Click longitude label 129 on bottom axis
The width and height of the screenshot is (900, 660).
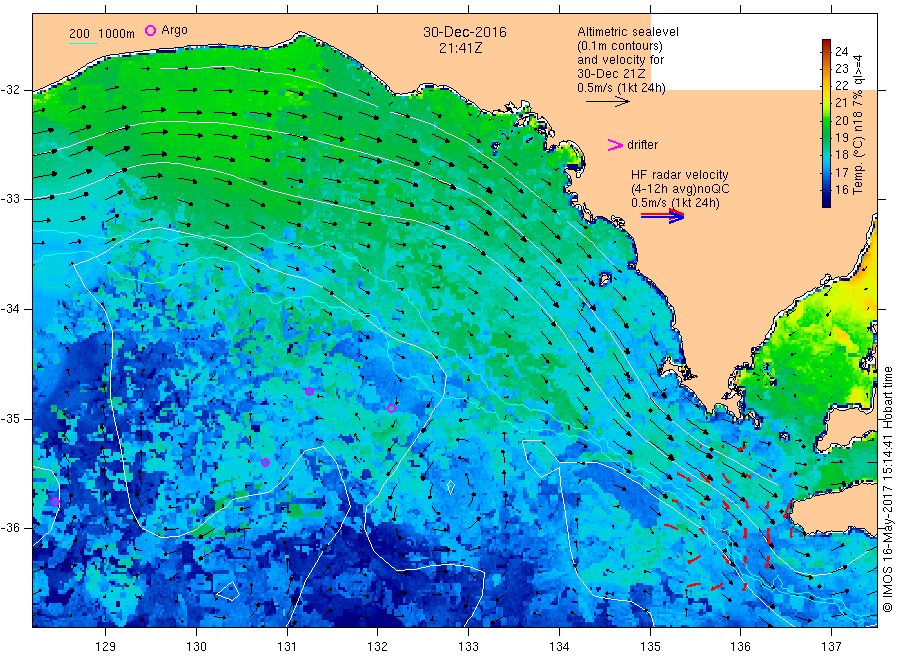pos(106,646)
